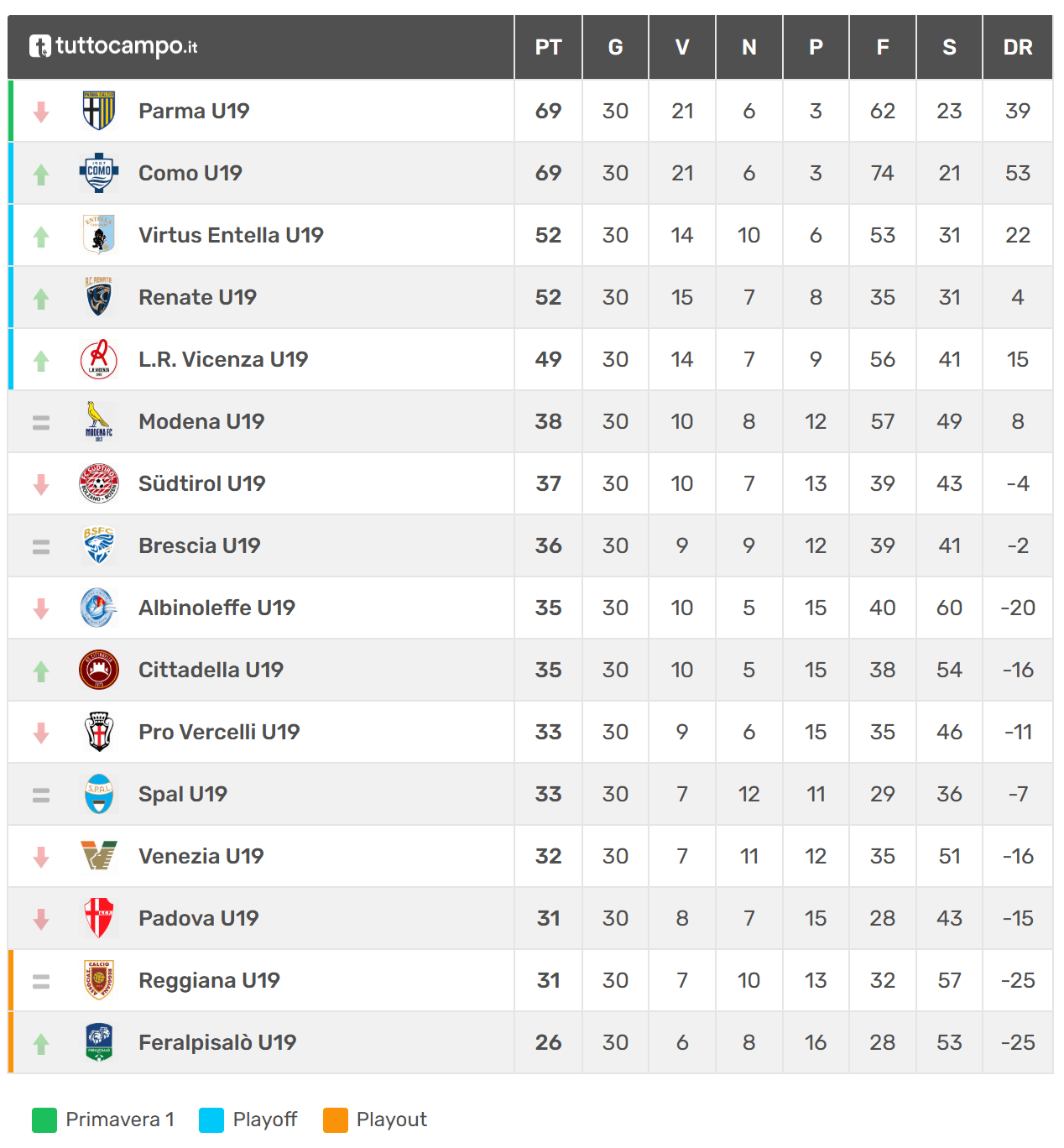Click the Südtirol U19 club crest
1064x1148 pixels.
click(x=99, y=483)
